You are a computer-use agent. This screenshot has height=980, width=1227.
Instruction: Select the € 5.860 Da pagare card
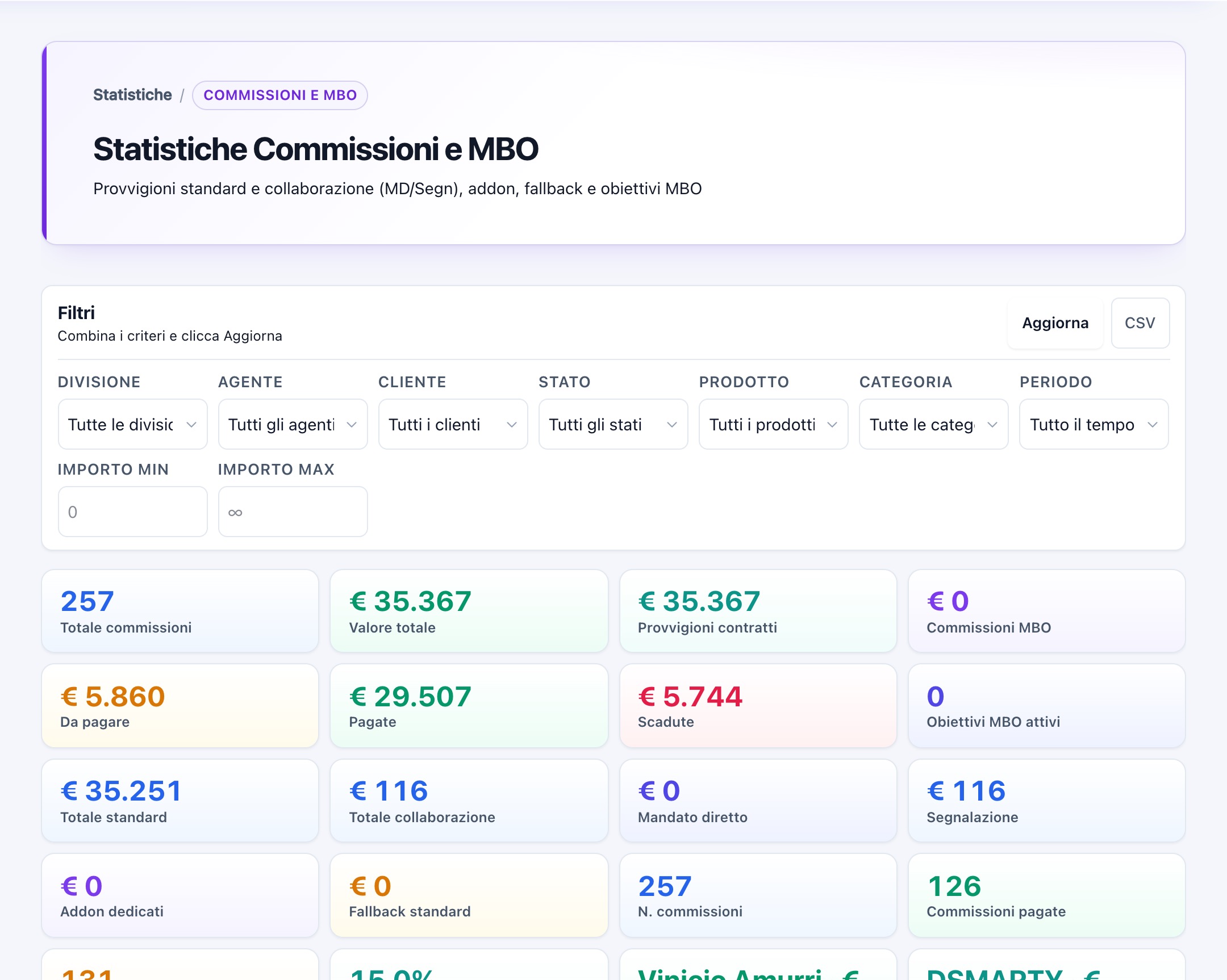pos(180,706)
